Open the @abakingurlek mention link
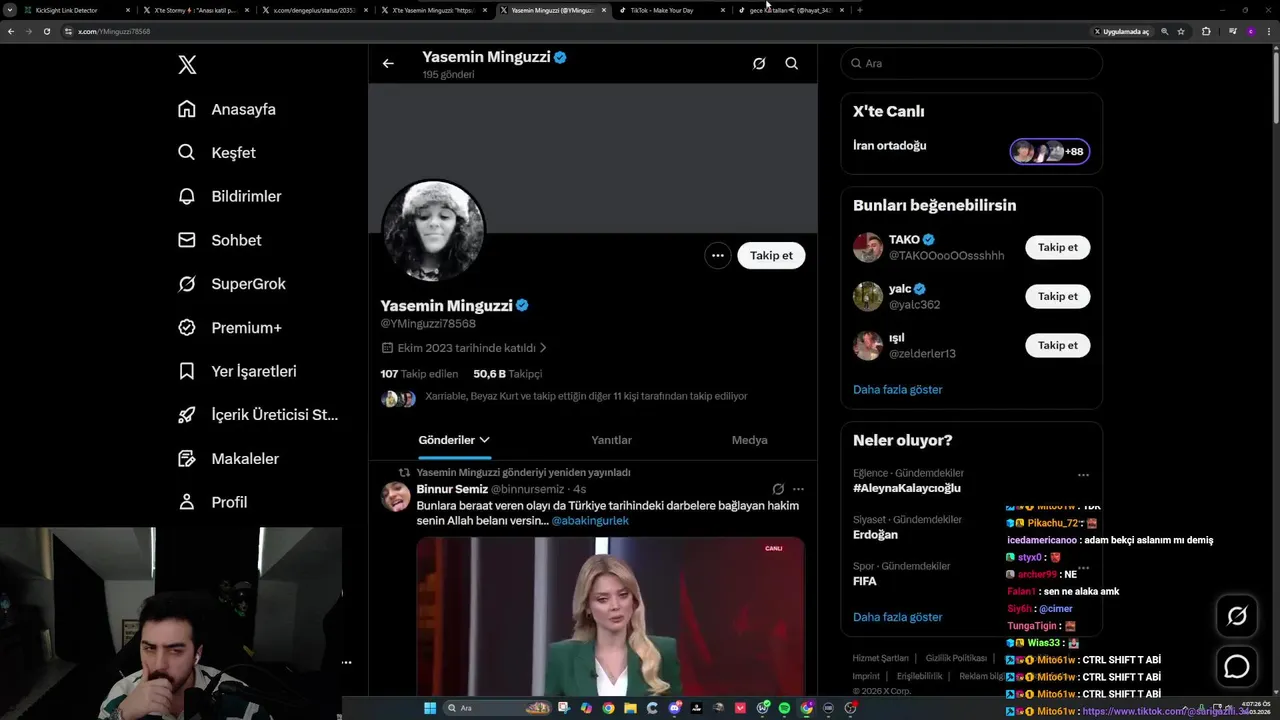The width and height of the screenshot is (1280, 720). click(590, 520)
